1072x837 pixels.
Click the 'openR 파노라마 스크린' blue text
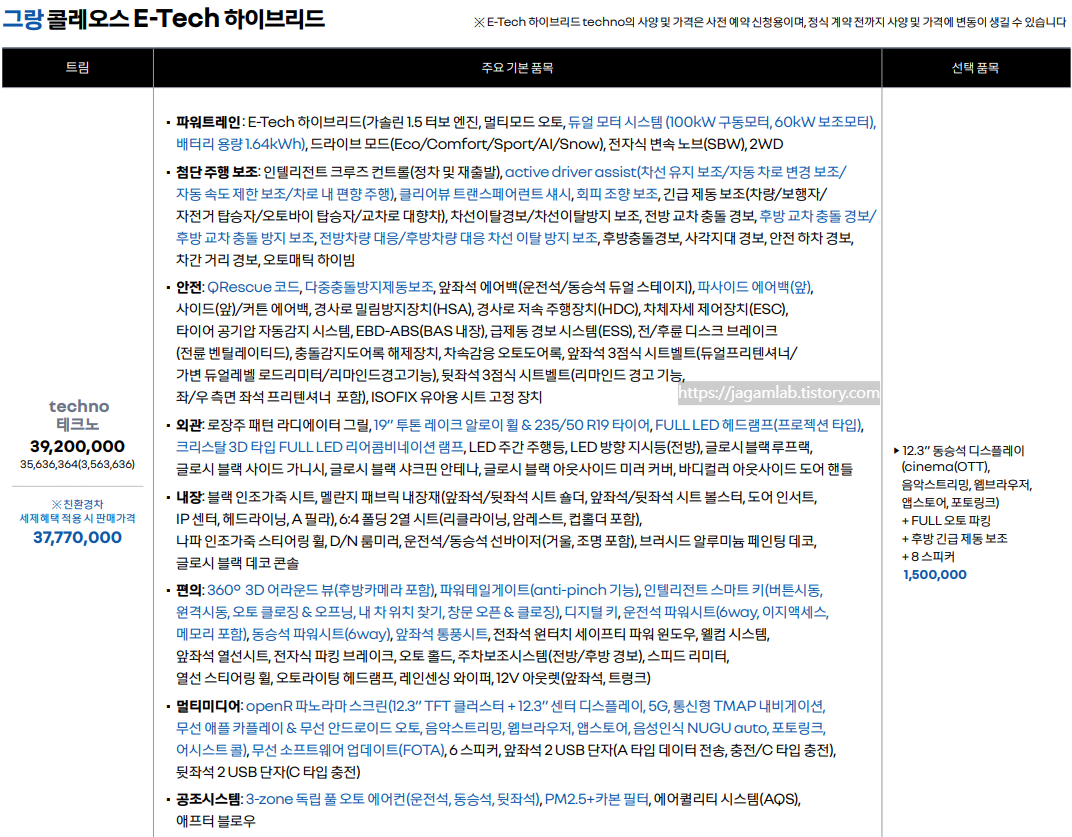[x=317, y=706]
